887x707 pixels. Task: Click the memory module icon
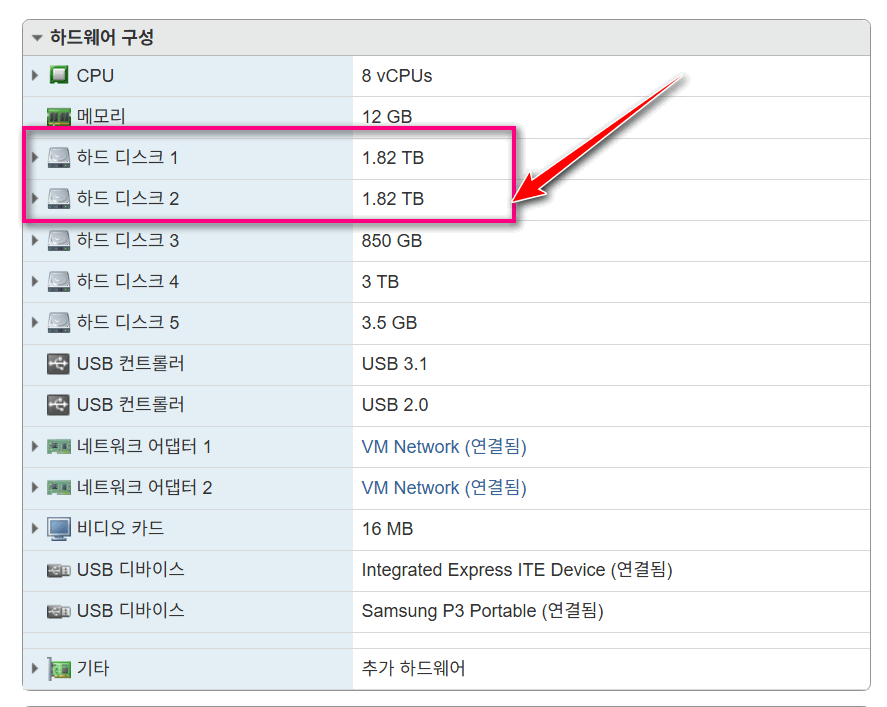pos(59,117)
